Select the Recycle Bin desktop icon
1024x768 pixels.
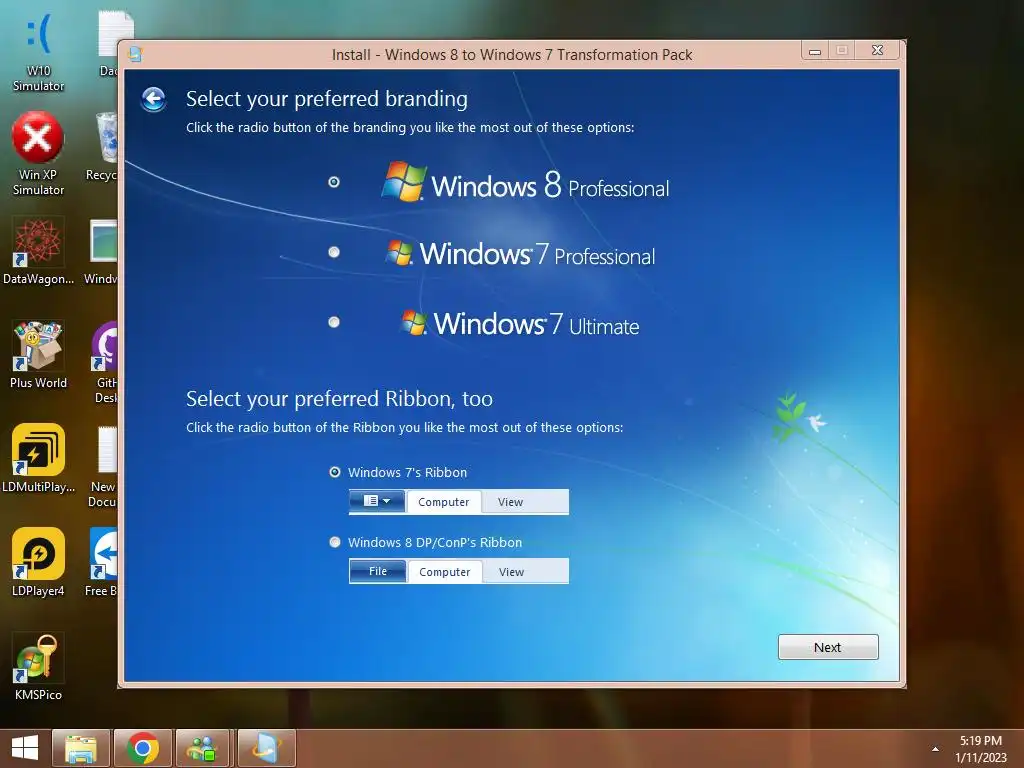102,147
